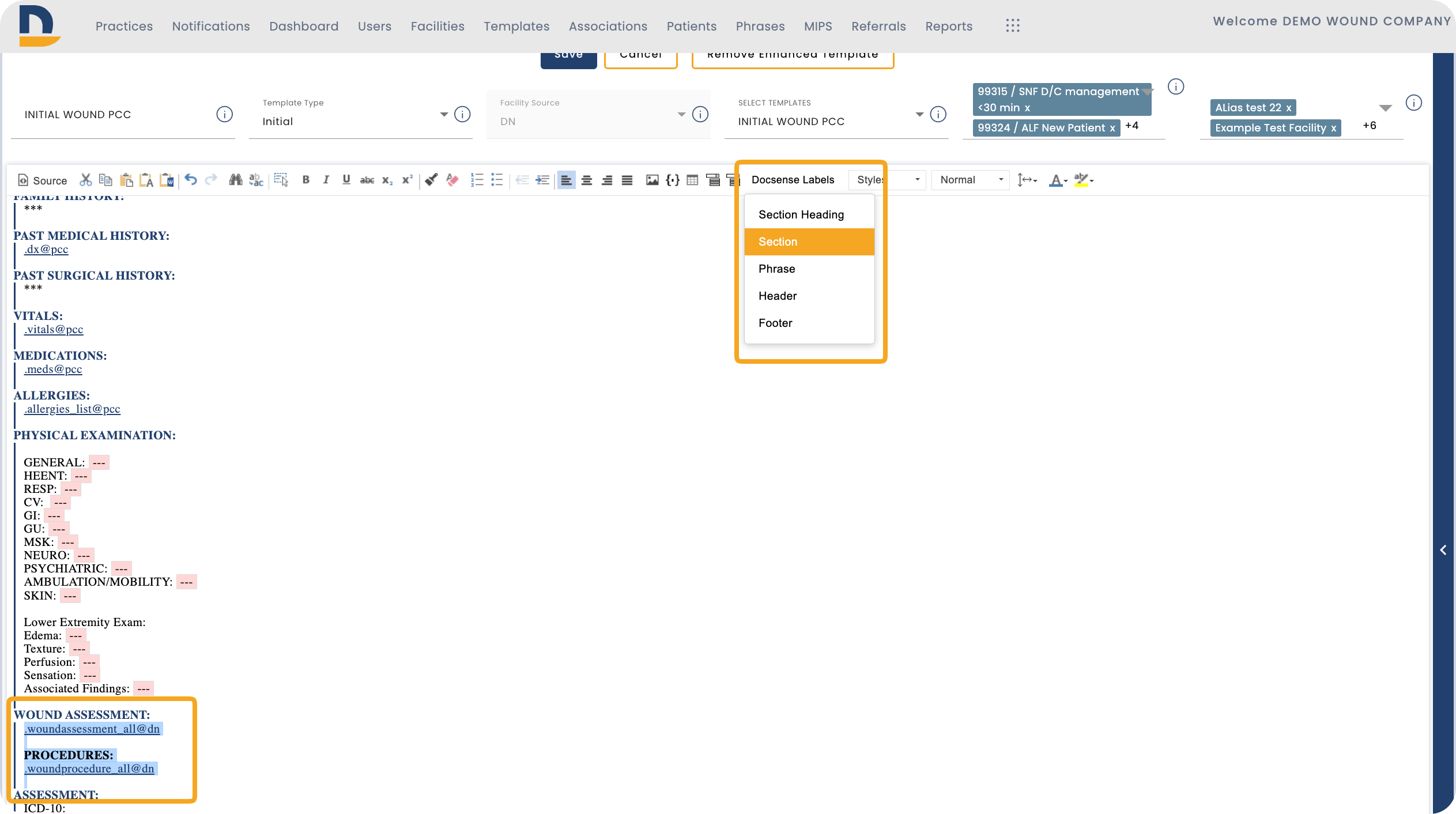Click the .dx@pcc link

click(x=46, y=249)
